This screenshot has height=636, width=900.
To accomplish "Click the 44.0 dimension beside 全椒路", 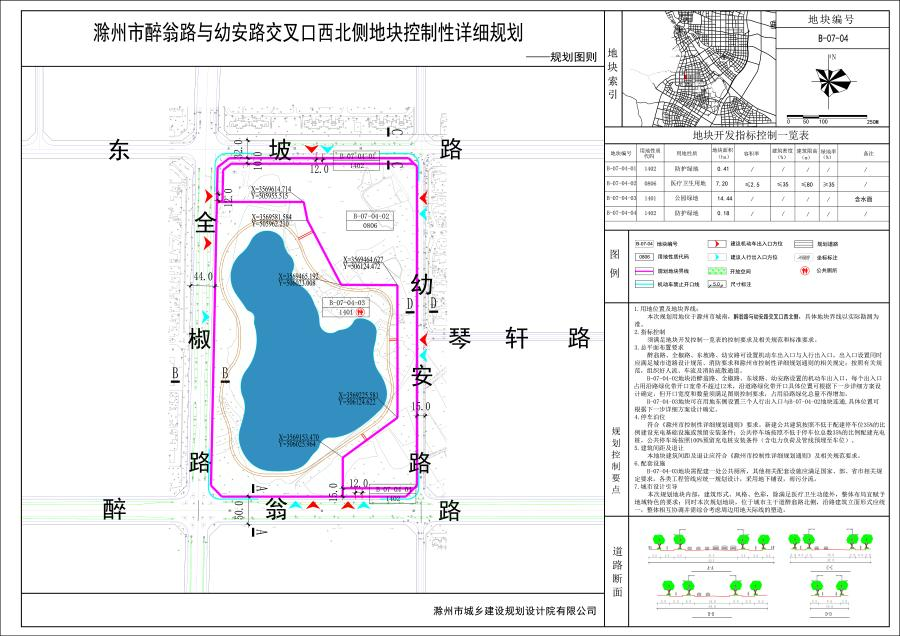I will [203, 277].
